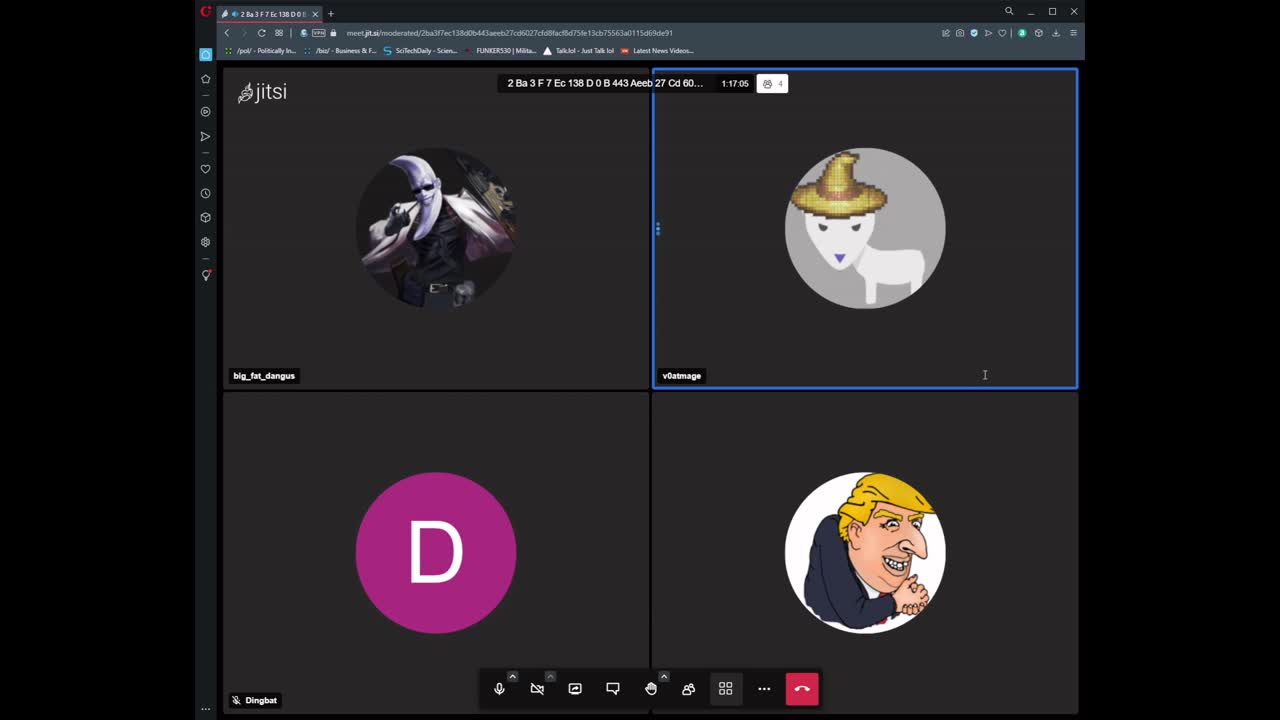
Task: Open Latest News Videos bookmark
Action: coord(657,51)
